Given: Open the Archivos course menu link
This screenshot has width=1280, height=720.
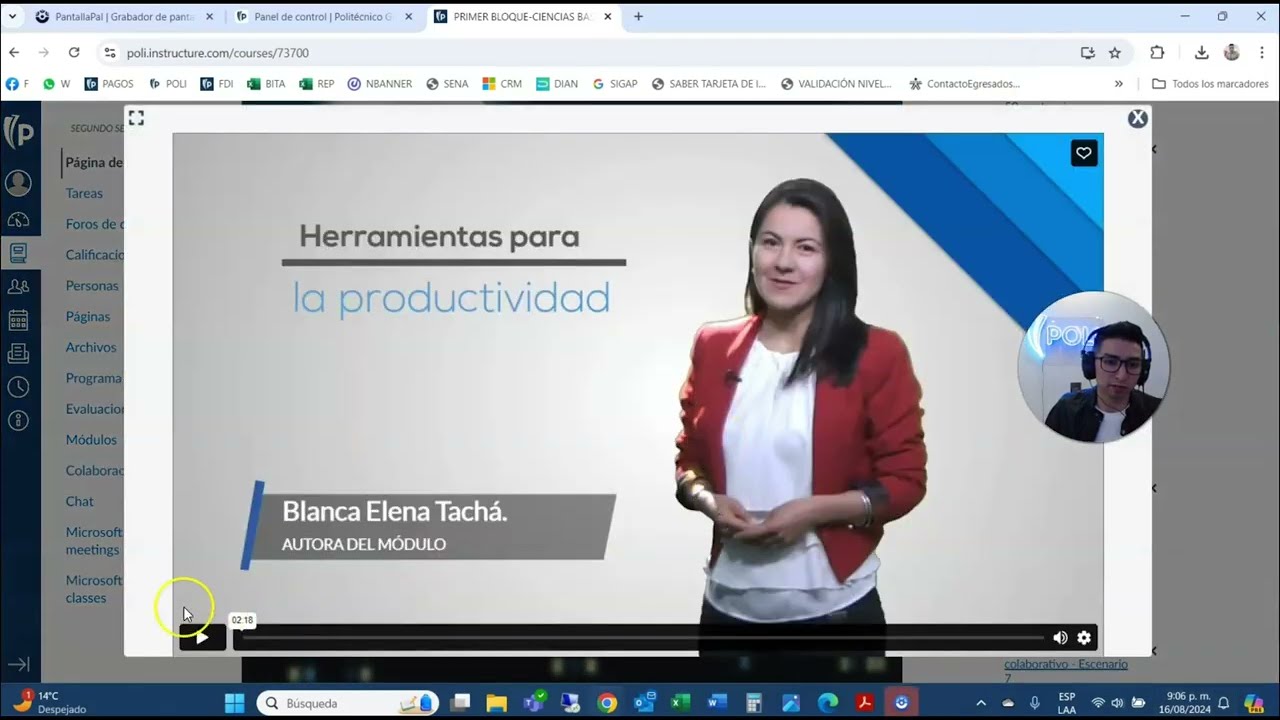Looking at the screenshot, I should pos(91,347).
